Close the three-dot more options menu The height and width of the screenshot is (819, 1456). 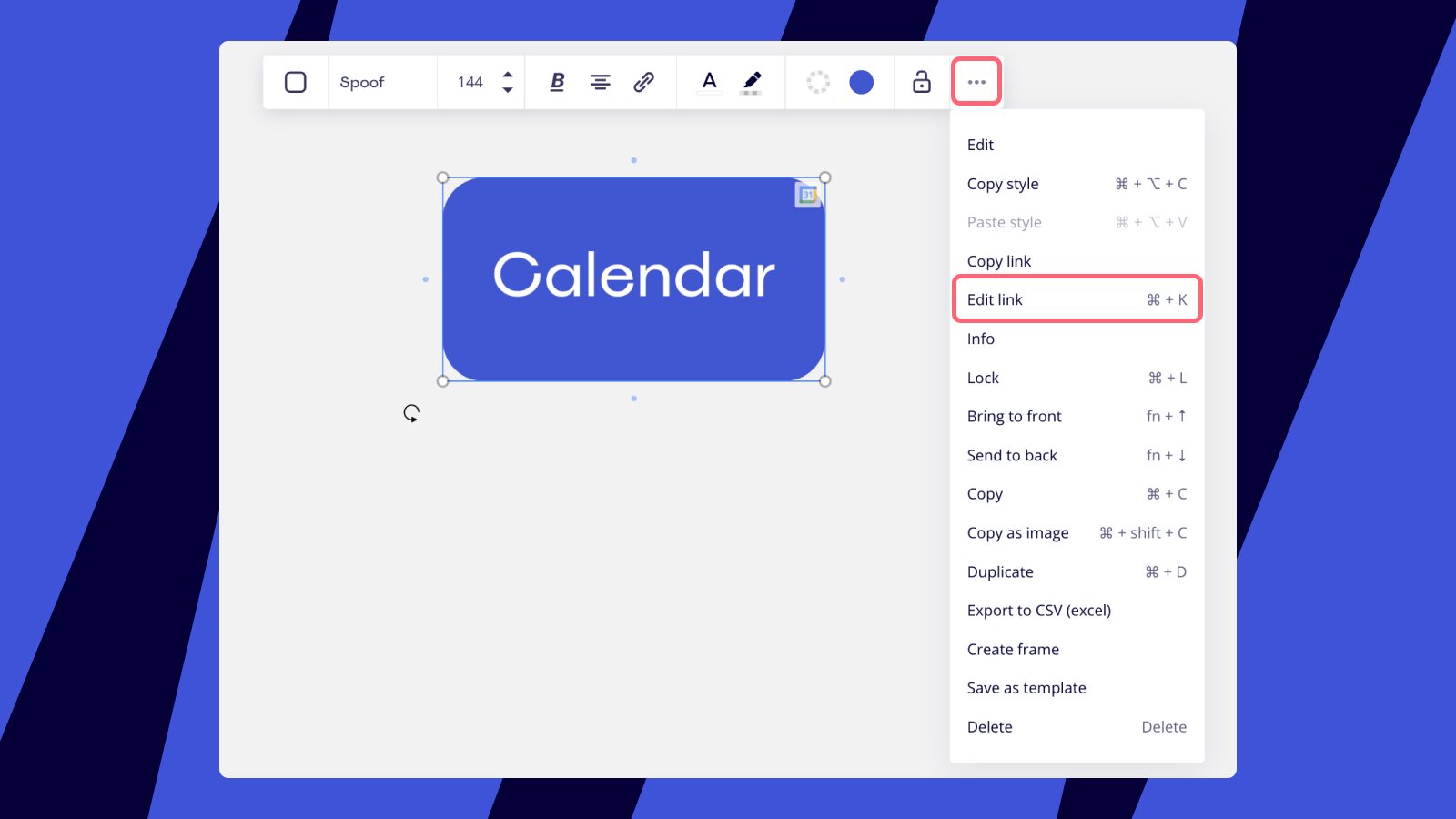pyautogui.click(x=976, y=82)
